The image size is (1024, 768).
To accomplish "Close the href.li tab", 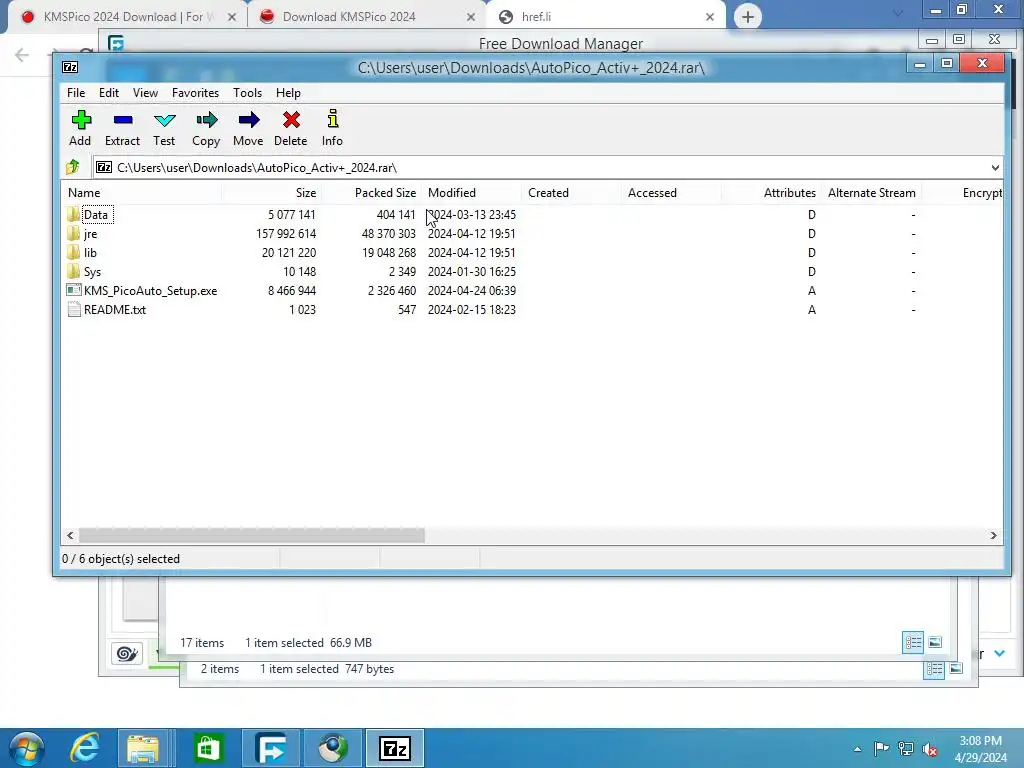I will tap(710, 17).
